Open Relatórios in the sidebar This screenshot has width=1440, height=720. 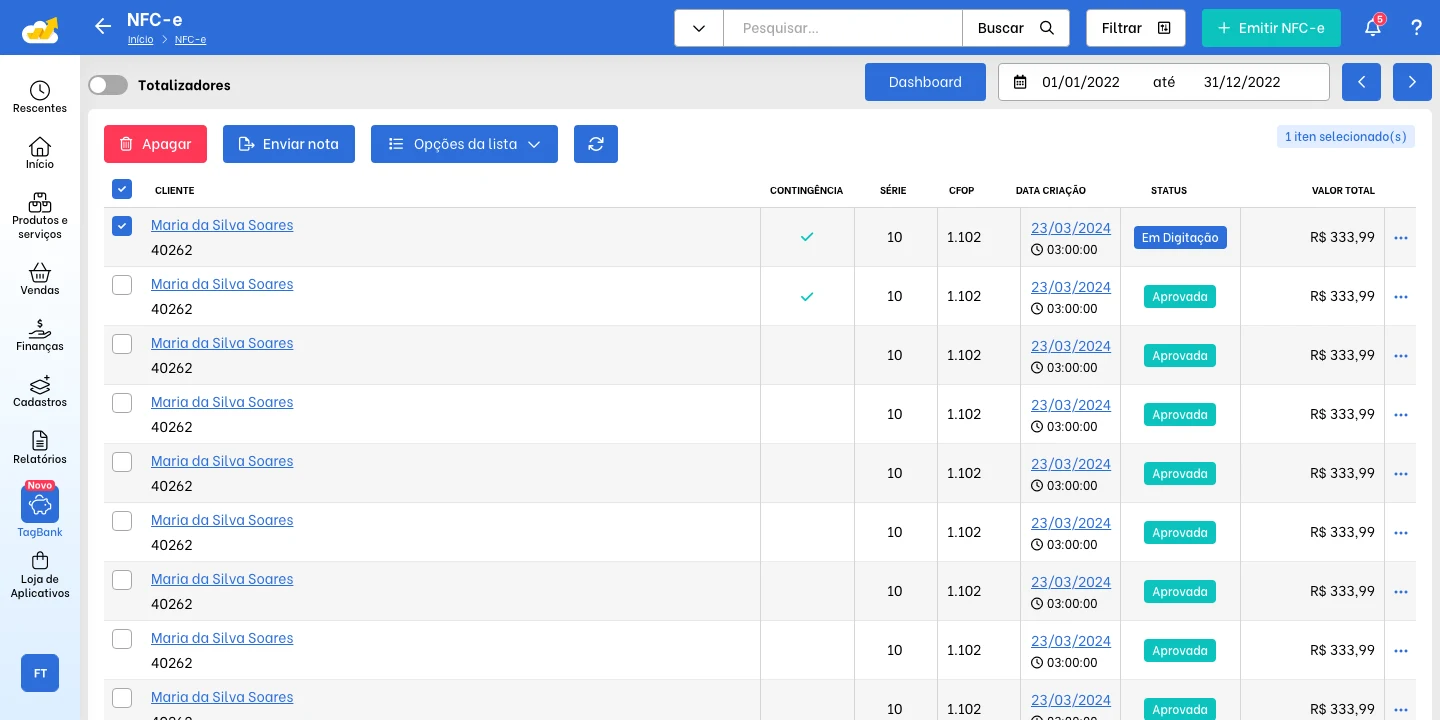(40, 447)
